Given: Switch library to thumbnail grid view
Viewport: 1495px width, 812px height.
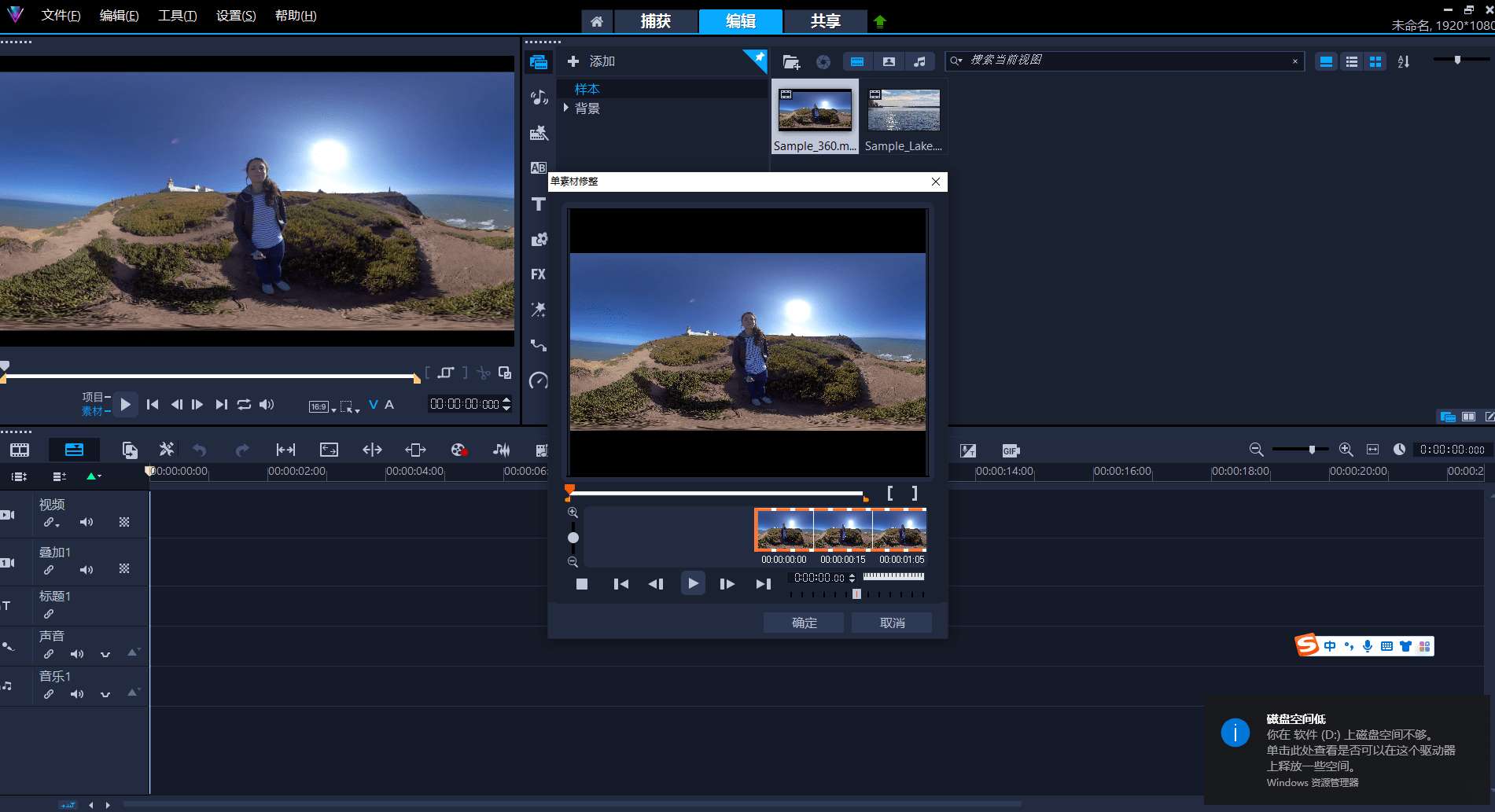Looking at the screenshot, I should (x=1375, y=61).
